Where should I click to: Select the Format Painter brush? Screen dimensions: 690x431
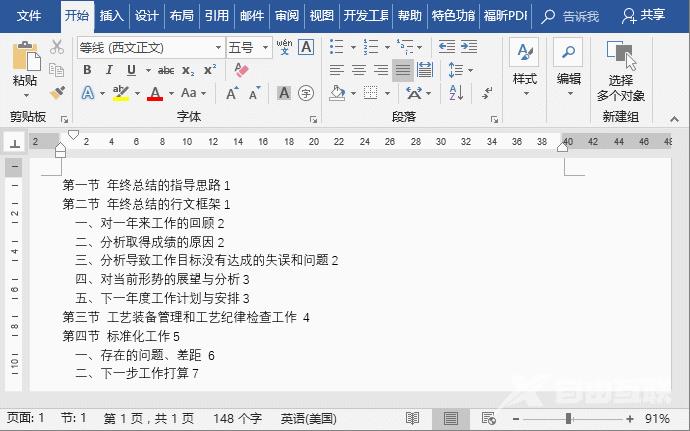point(57,93)
